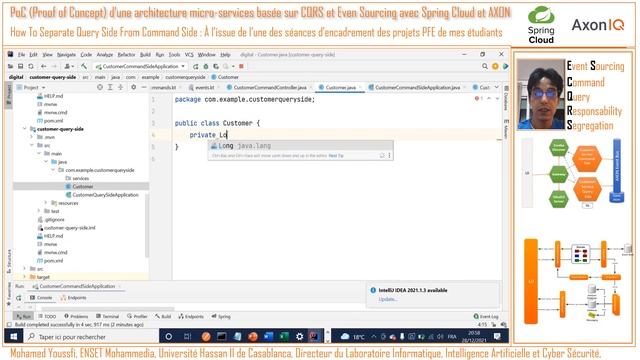Click the locate target icon in Project panel

[100, 87]
